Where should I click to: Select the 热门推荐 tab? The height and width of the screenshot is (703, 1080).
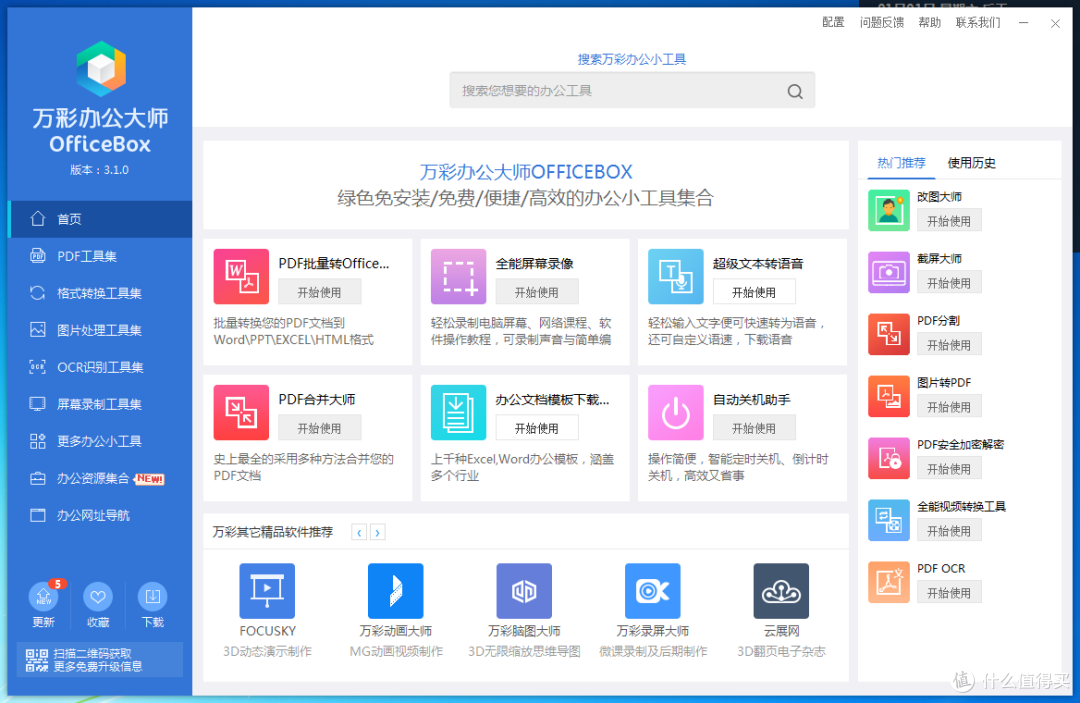coord(899,162)
